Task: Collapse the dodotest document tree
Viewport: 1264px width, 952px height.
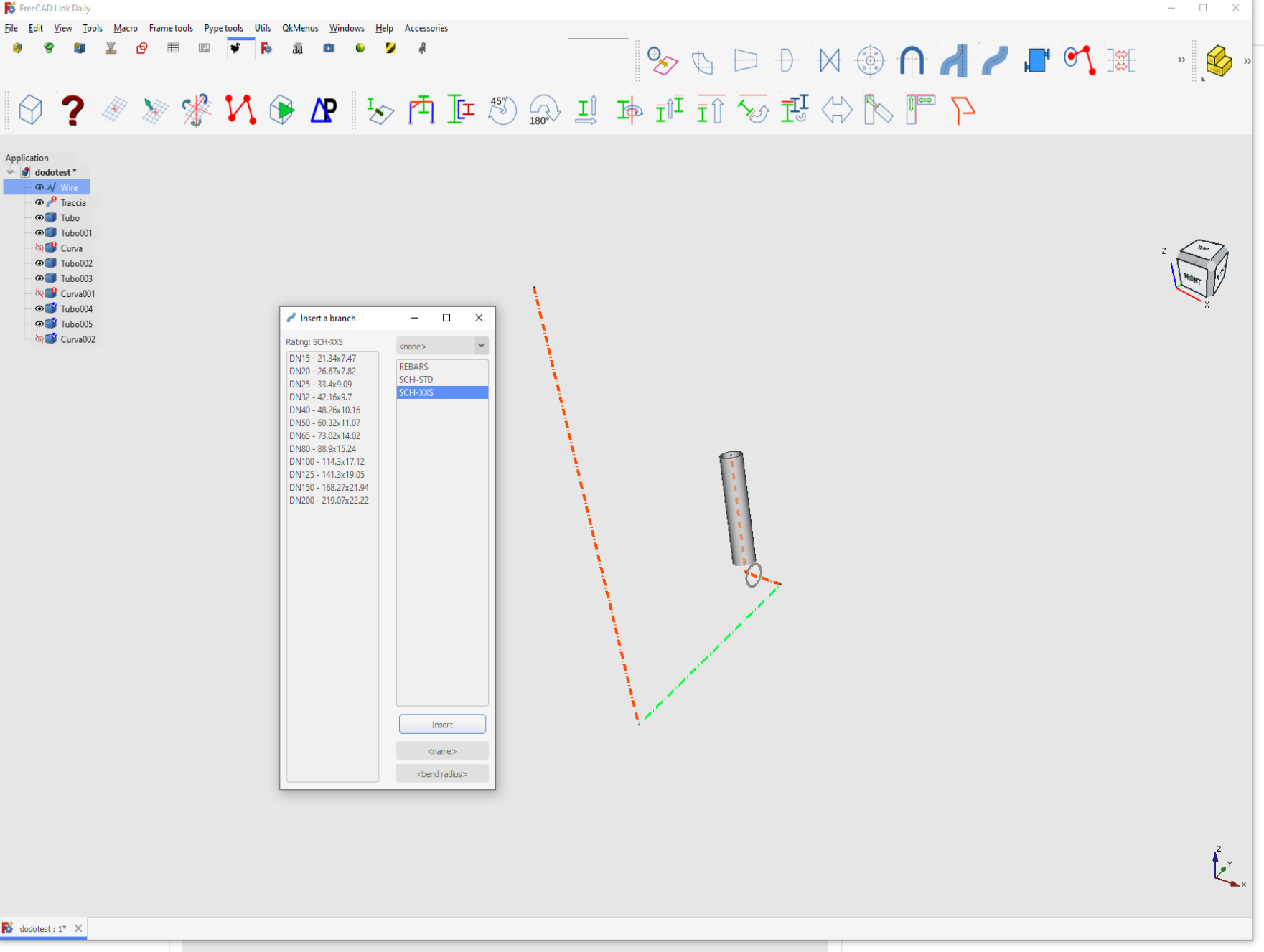Action: pyautogui.click(x=10, y=172)
